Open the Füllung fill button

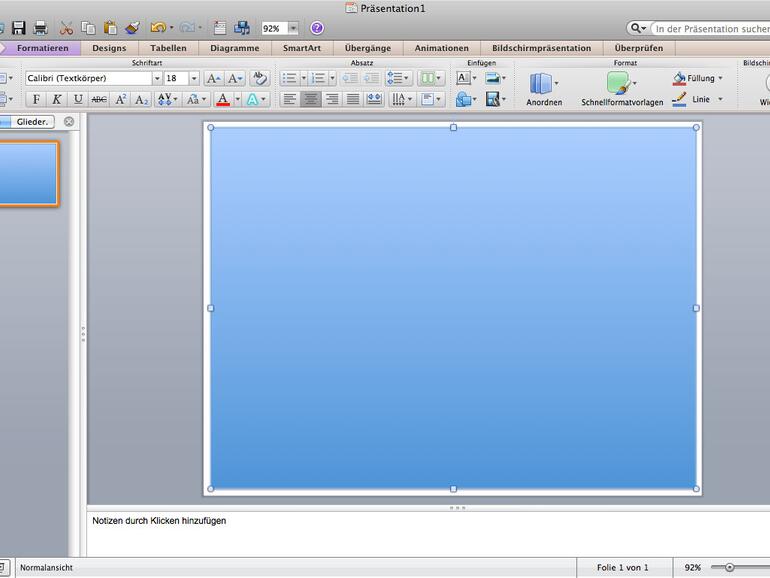click(x=699, y=78)
